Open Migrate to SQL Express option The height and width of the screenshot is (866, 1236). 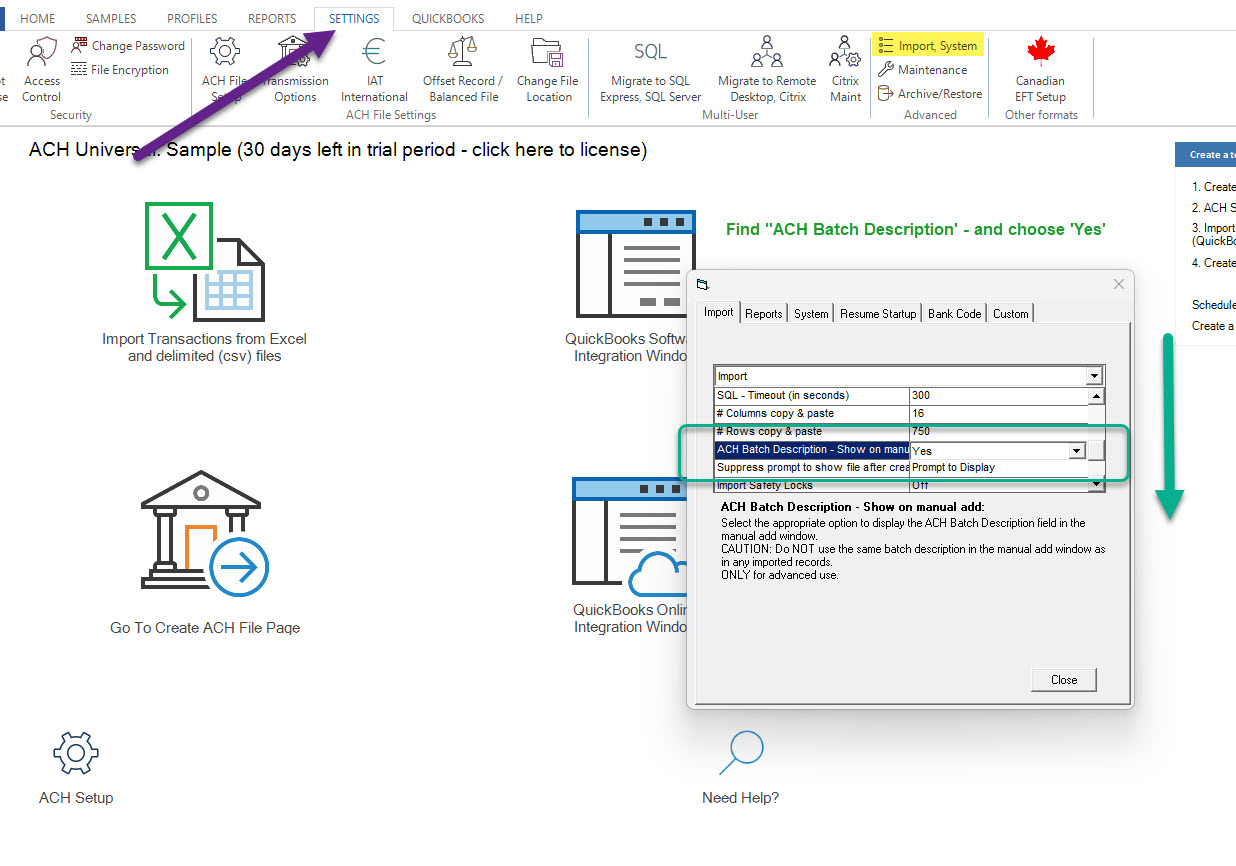(650, 54)
